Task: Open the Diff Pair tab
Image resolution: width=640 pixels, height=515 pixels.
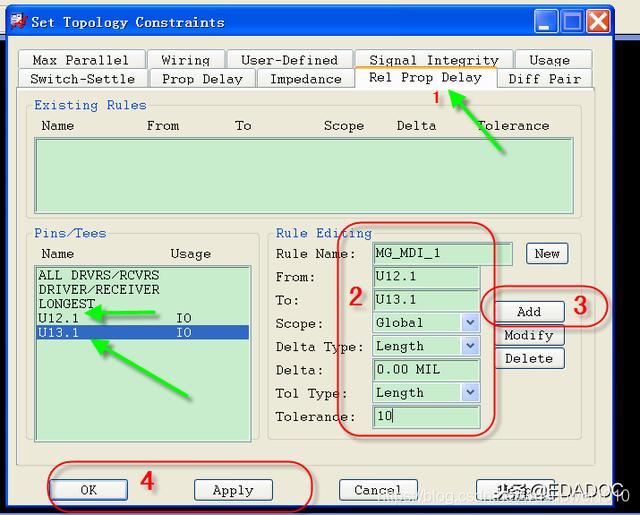Action: 544,78
